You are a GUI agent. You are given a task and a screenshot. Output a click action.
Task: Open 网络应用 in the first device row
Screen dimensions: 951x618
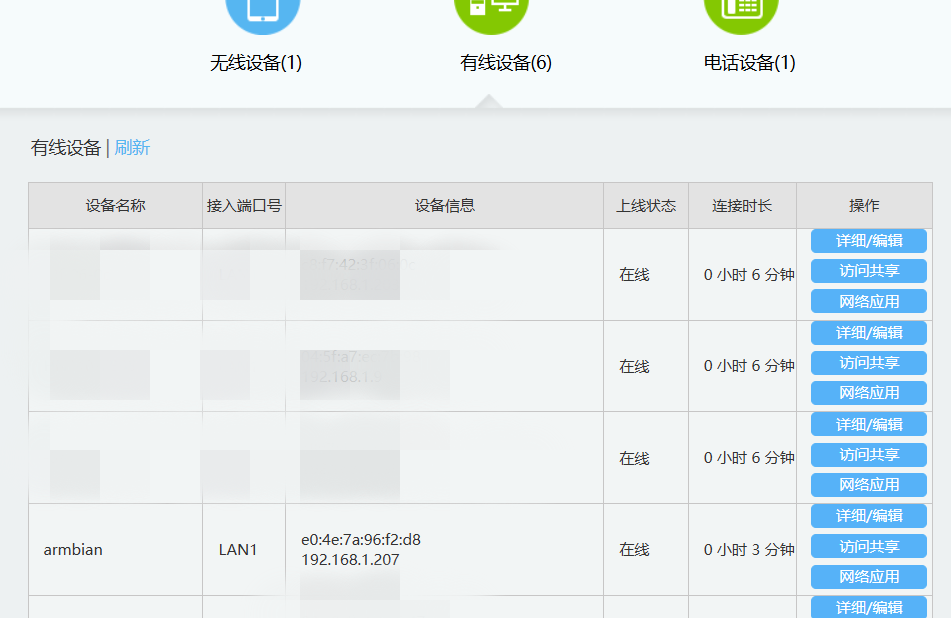coord(868,301)
